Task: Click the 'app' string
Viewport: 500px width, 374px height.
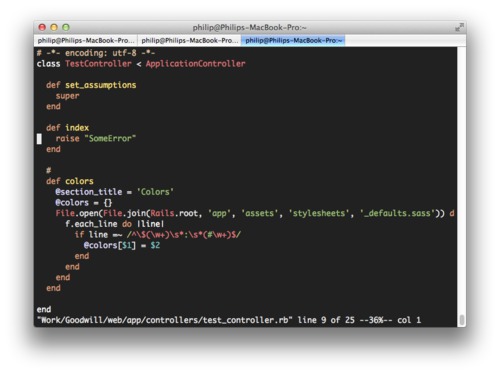Action: (x=219, y=213)
